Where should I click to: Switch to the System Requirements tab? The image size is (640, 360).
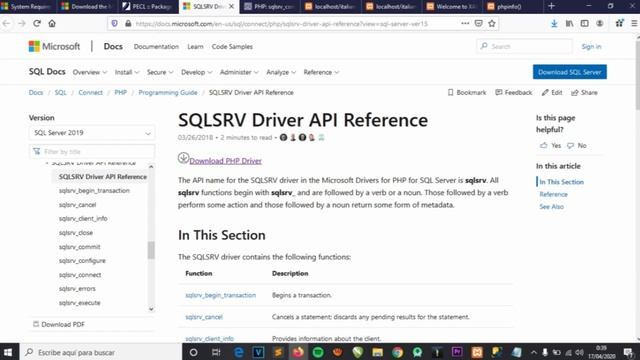coord(27,7)
